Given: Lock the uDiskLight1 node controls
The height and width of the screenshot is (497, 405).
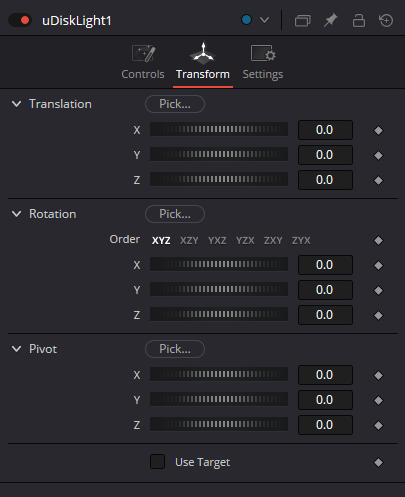Looking at the screenshot, I should [359, 20].
